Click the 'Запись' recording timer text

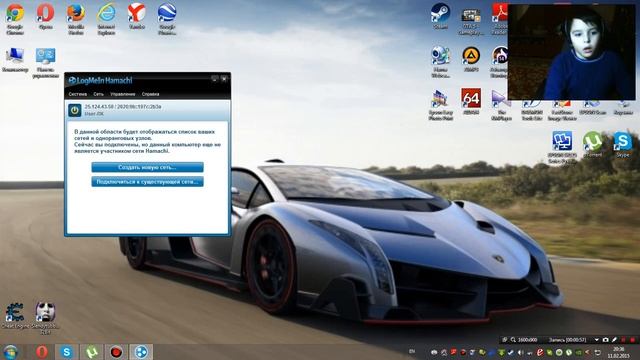[x=568, y=340]
